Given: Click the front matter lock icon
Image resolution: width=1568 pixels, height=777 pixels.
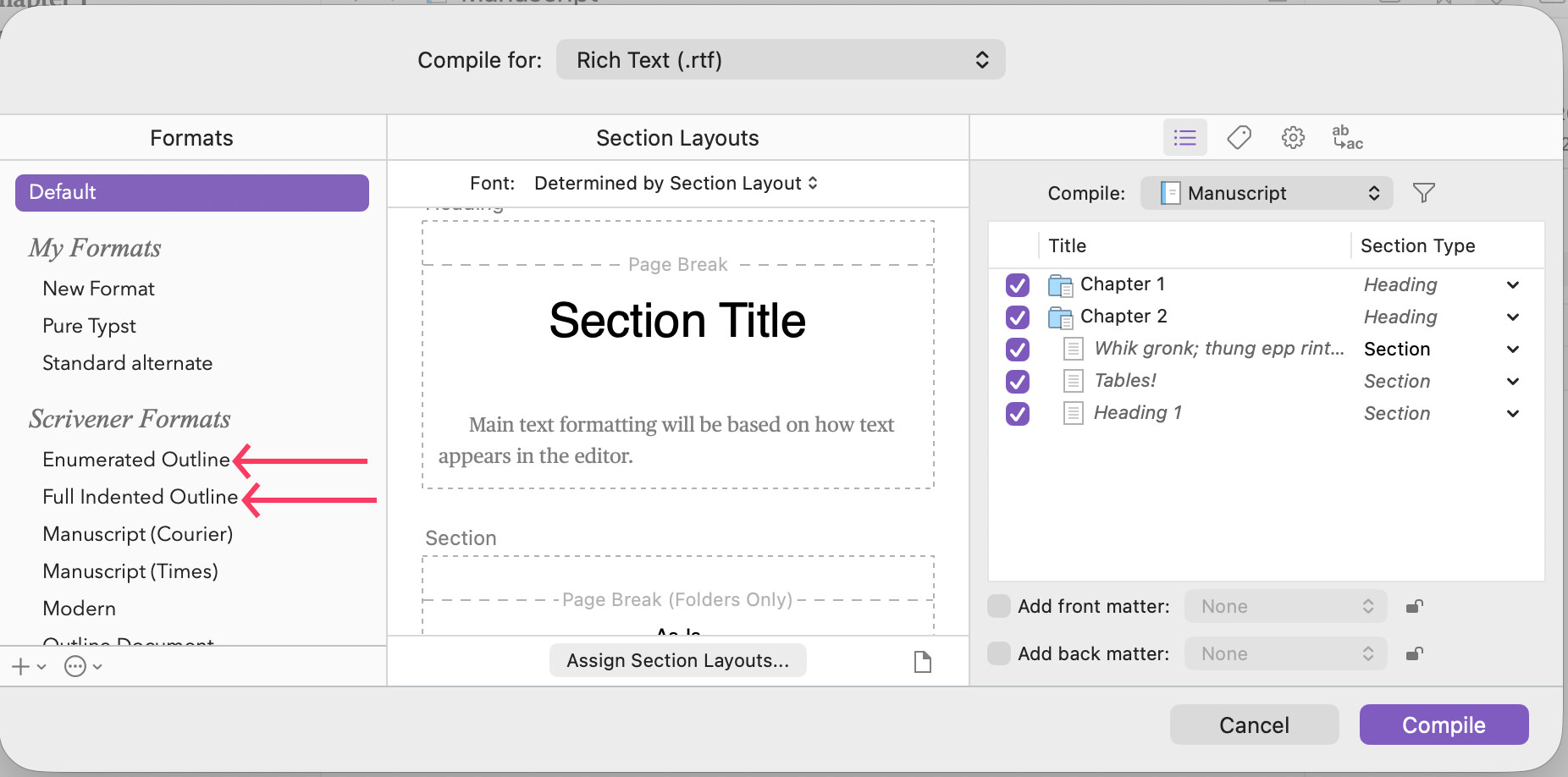Looking at the screenshot, I should coord(1414,606).
